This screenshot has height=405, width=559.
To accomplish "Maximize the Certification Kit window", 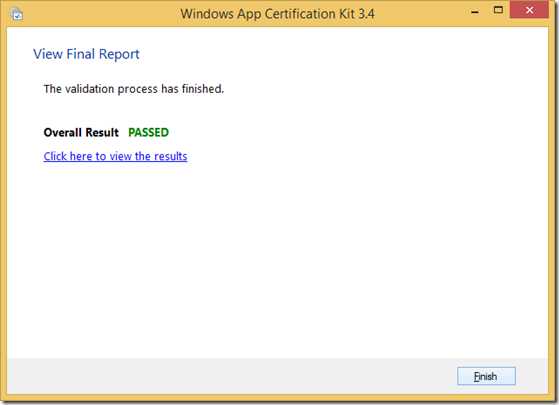I will tap(498, 10).
